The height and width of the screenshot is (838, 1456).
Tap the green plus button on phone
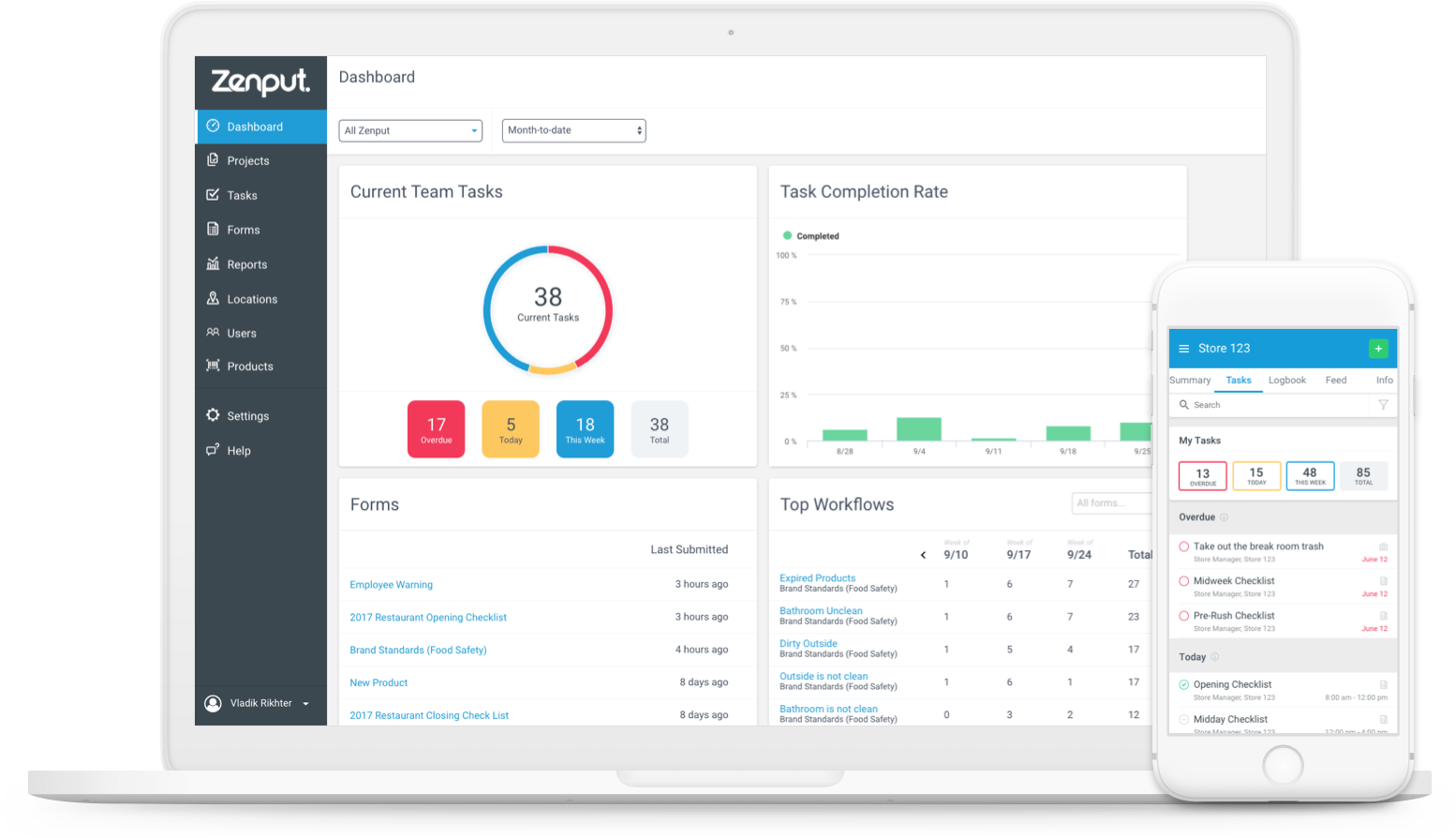[1377, 348]
